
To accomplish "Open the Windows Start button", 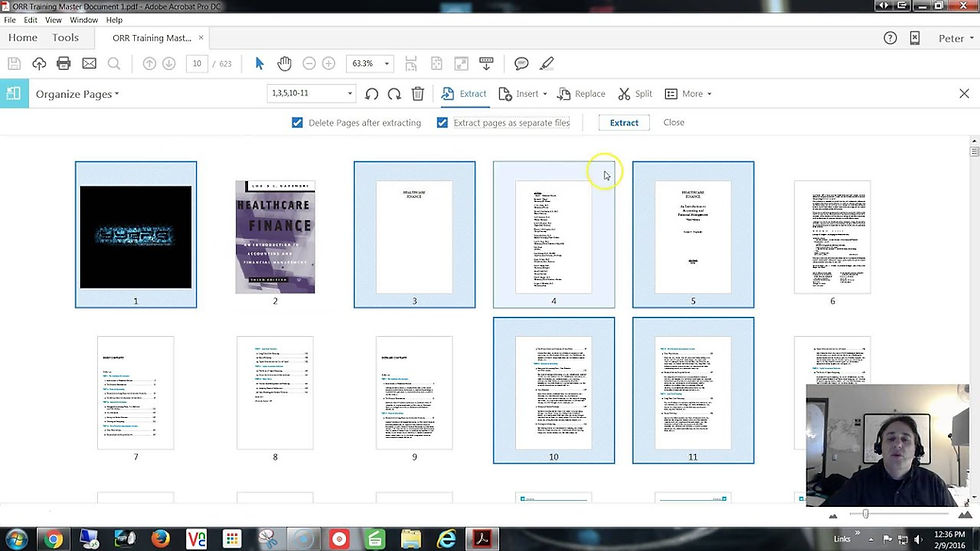I will (x=16, y=539).
